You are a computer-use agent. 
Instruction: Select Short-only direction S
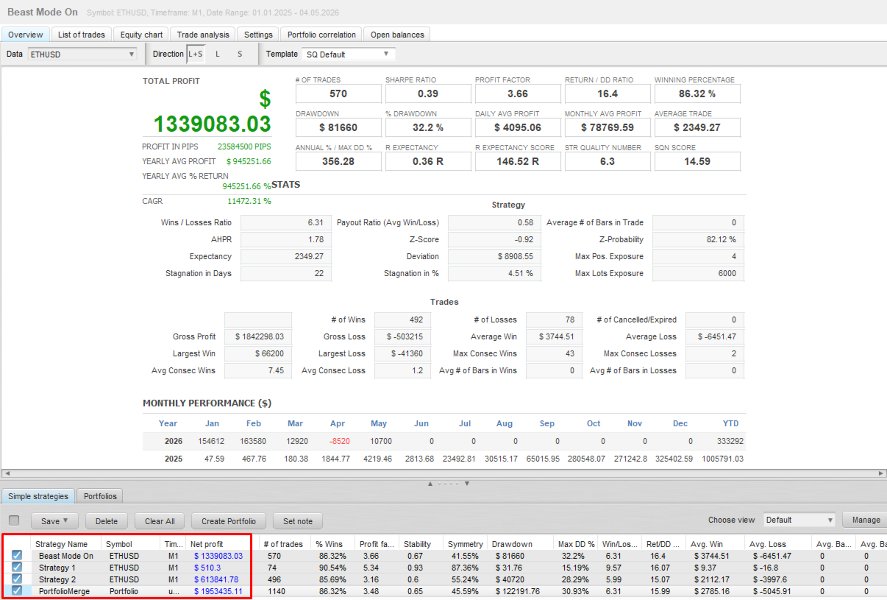pos(240,54)
